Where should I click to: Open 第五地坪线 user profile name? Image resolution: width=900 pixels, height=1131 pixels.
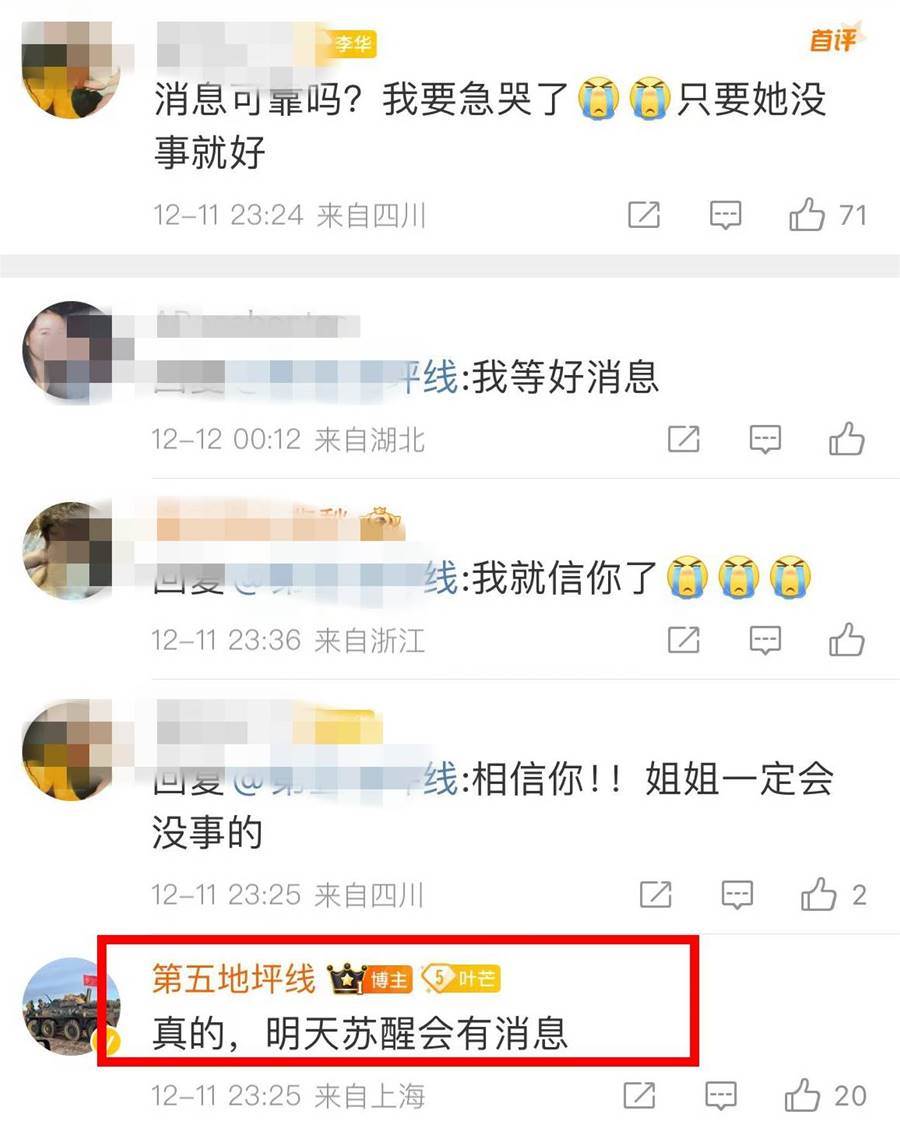(x=234, y=979)
